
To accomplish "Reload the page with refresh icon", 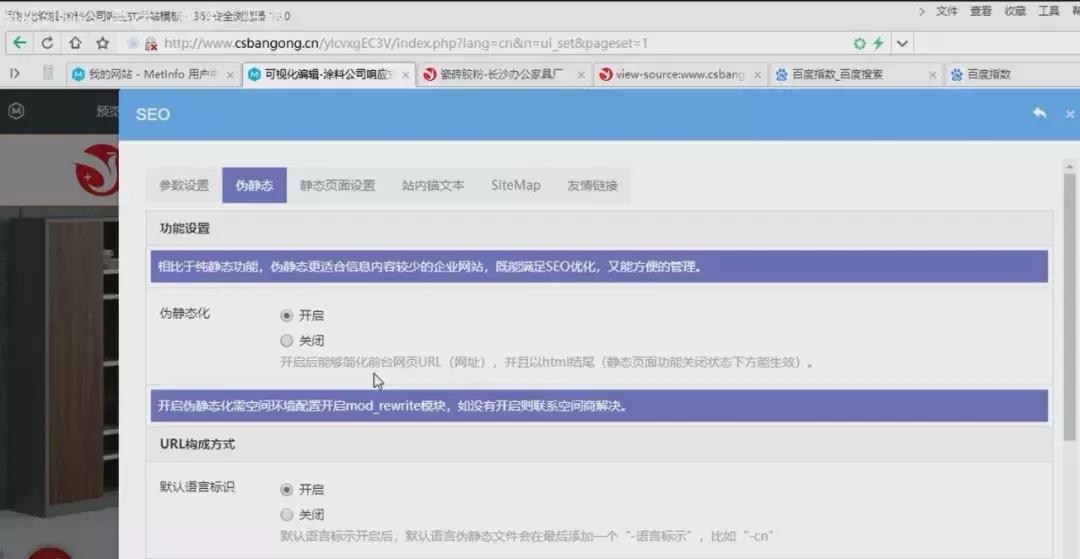I will (x=47, y=43).
